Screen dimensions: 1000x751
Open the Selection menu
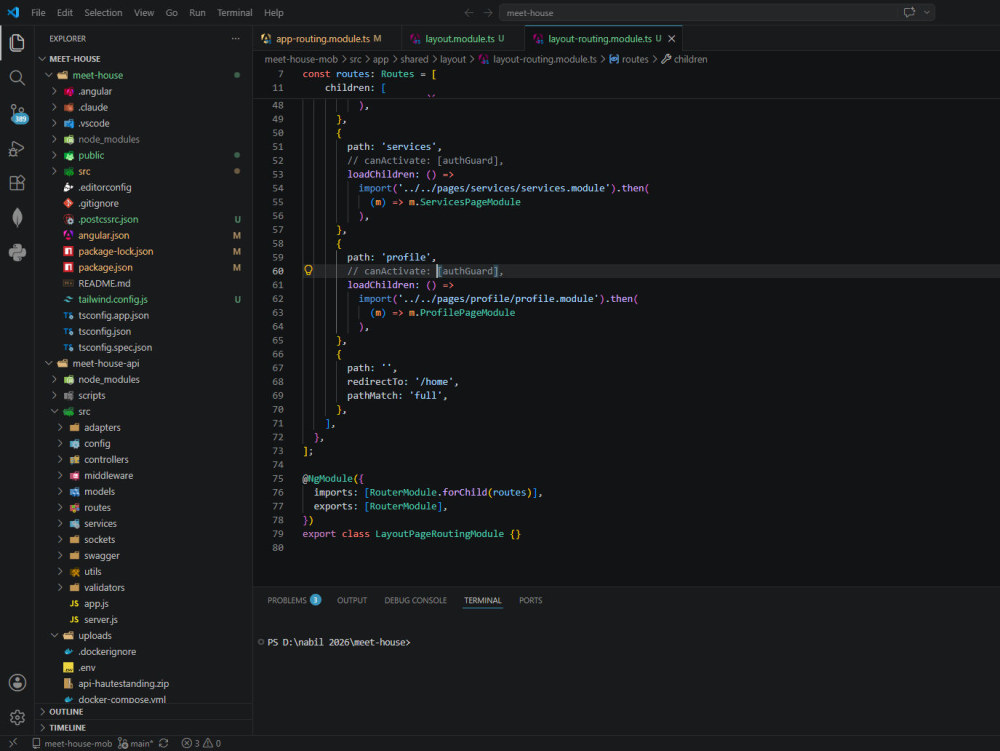[x=103, y=13]
